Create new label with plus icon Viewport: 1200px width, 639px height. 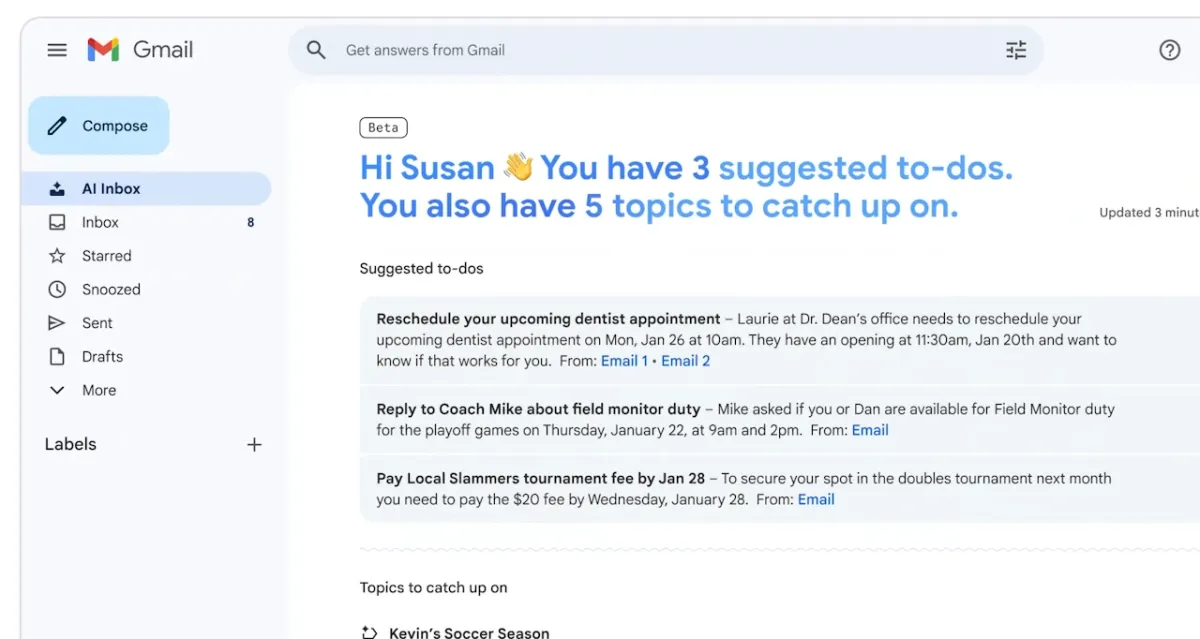[x=254, y=445]
